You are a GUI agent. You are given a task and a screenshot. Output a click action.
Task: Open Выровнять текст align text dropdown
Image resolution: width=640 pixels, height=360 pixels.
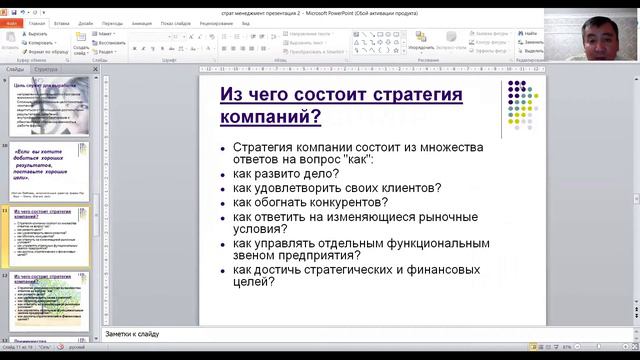304,43
